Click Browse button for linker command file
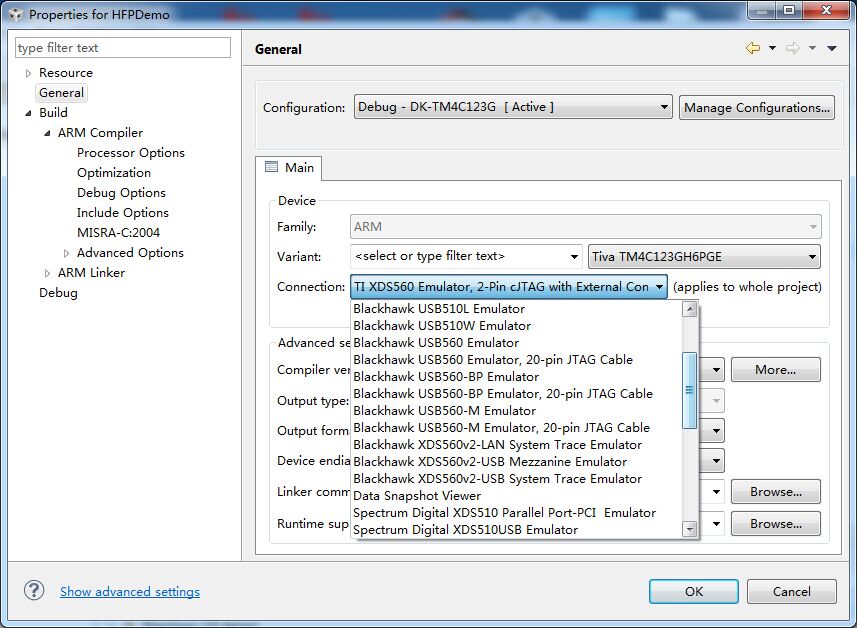The image size is (857, 628). tap(776, 492)
